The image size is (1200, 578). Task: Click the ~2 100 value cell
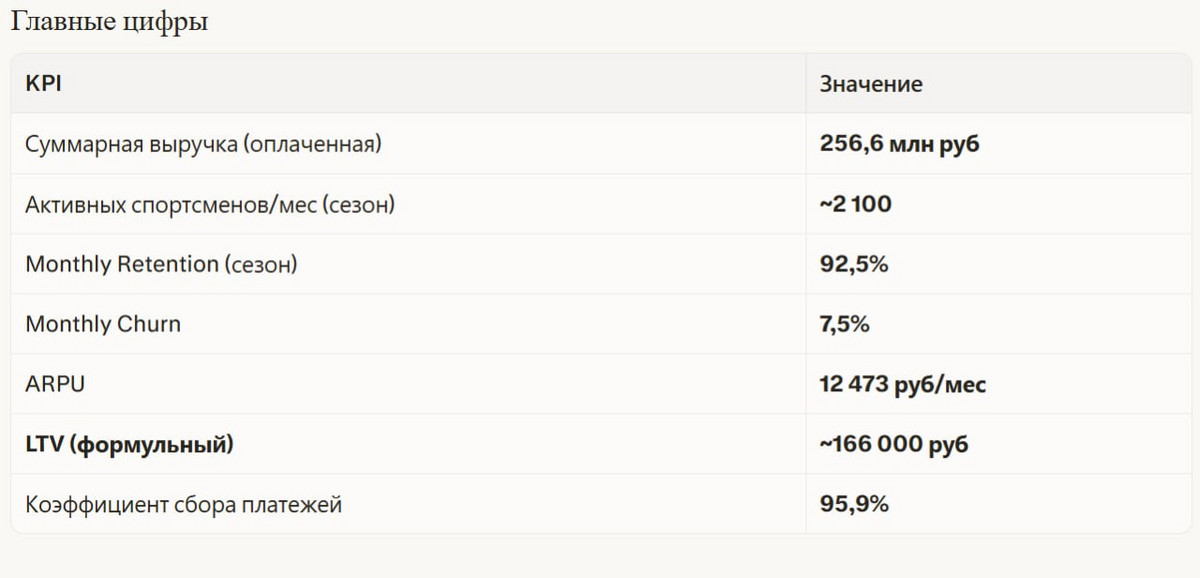pyautogui.click(x=856, y=204)
